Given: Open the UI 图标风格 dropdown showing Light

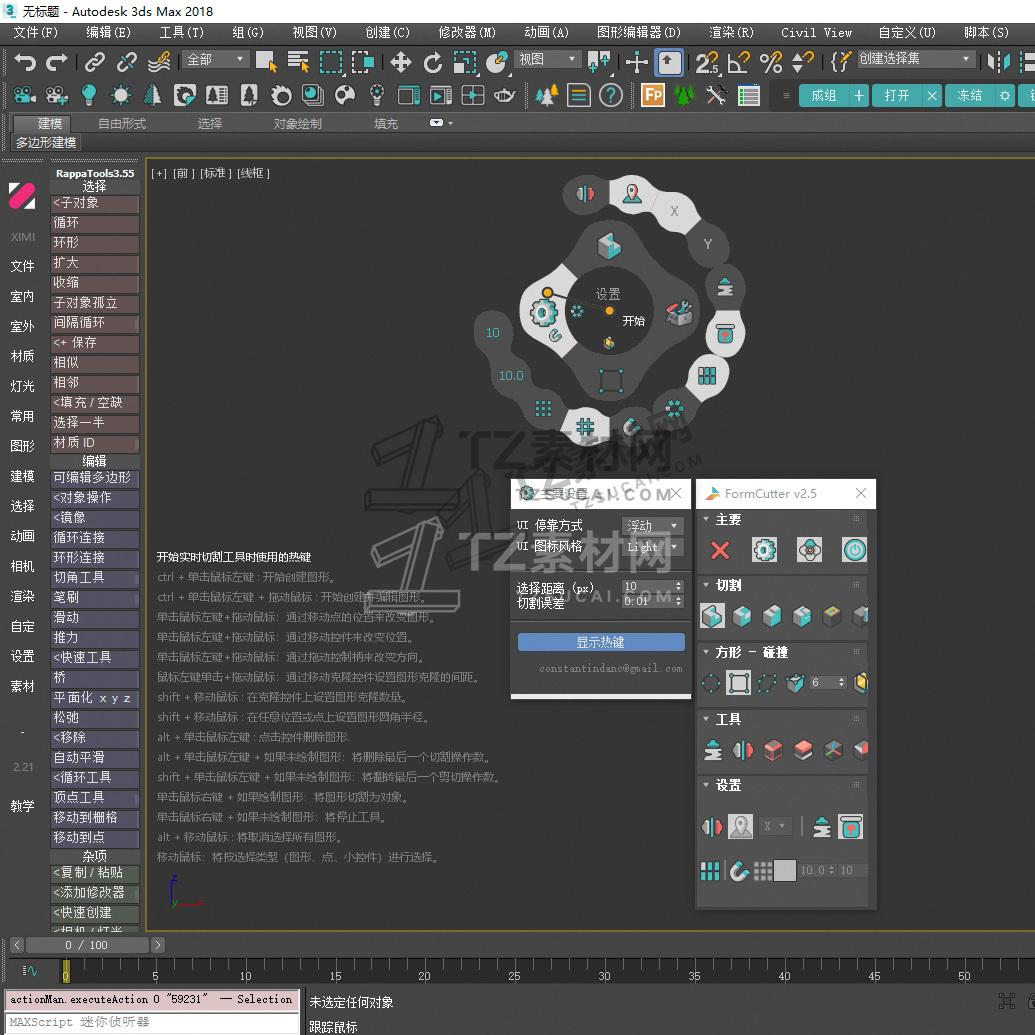Looking at the screenshot, I should tap(652, 547).
